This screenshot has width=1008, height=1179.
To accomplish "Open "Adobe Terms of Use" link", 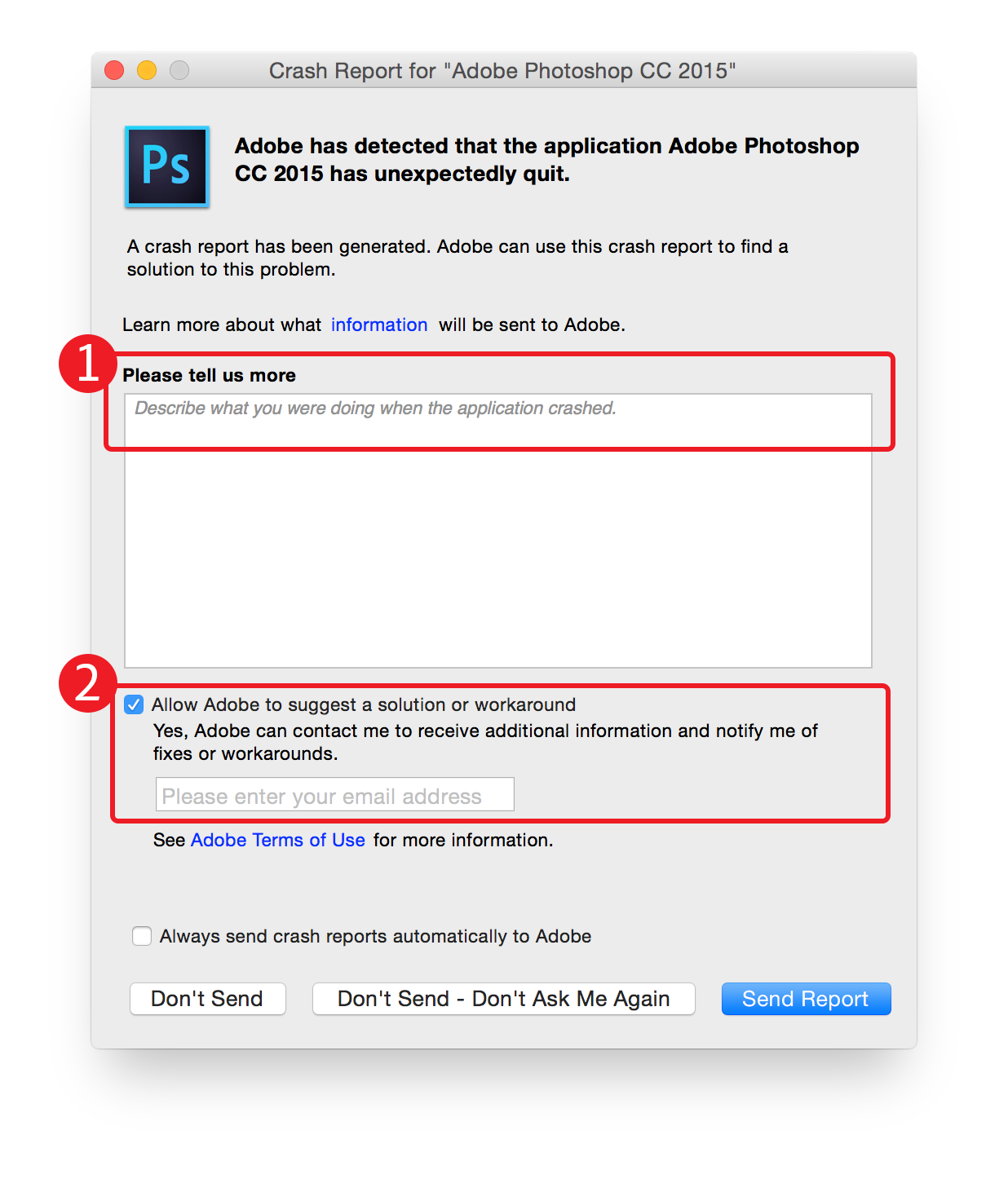I will click(x=277, y=840).
